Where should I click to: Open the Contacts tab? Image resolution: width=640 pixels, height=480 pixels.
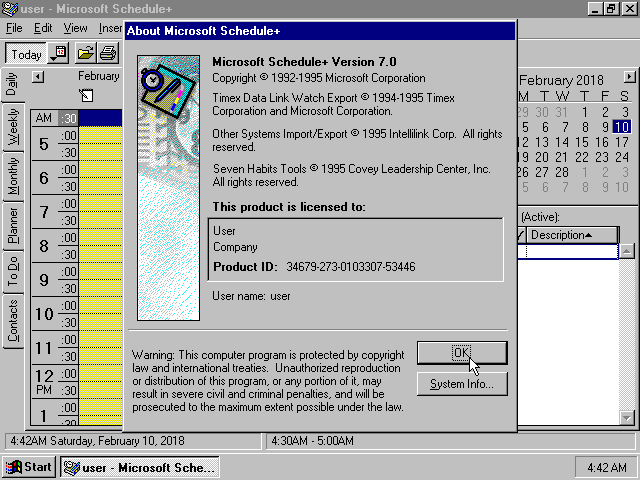point(12,322)
